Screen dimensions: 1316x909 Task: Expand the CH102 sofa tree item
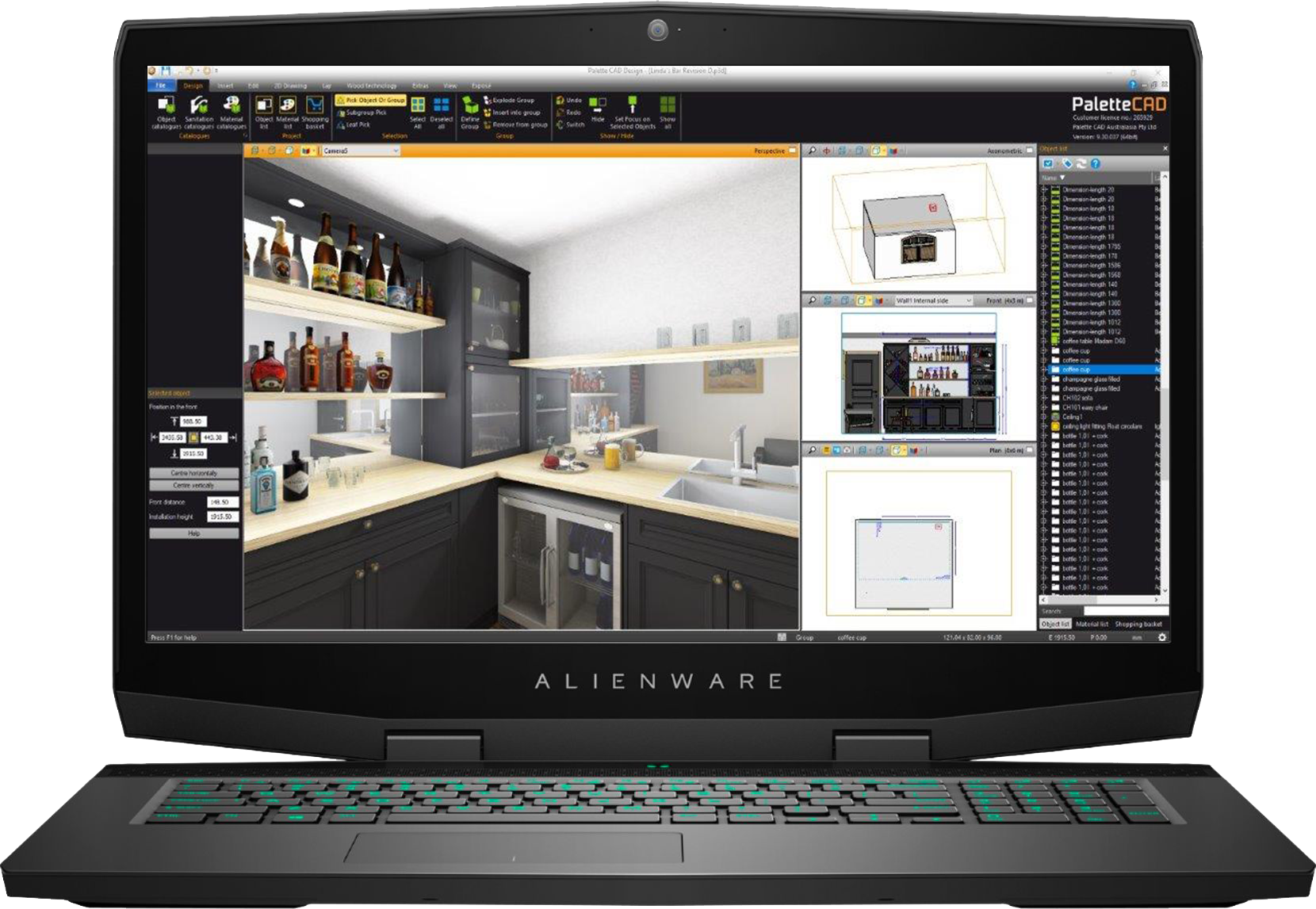[1044, 398]
